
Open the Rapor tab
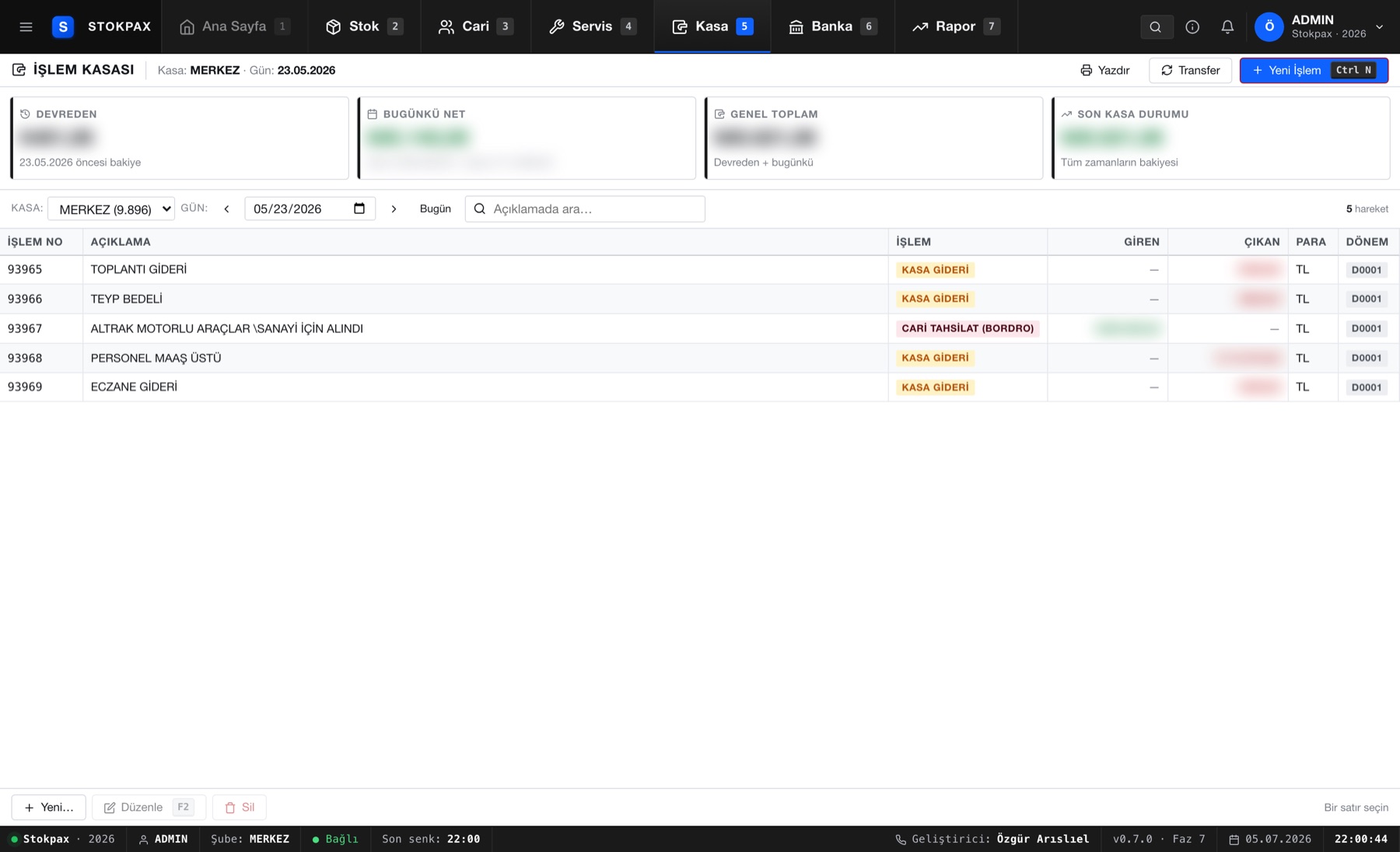[x=956, y=26]
